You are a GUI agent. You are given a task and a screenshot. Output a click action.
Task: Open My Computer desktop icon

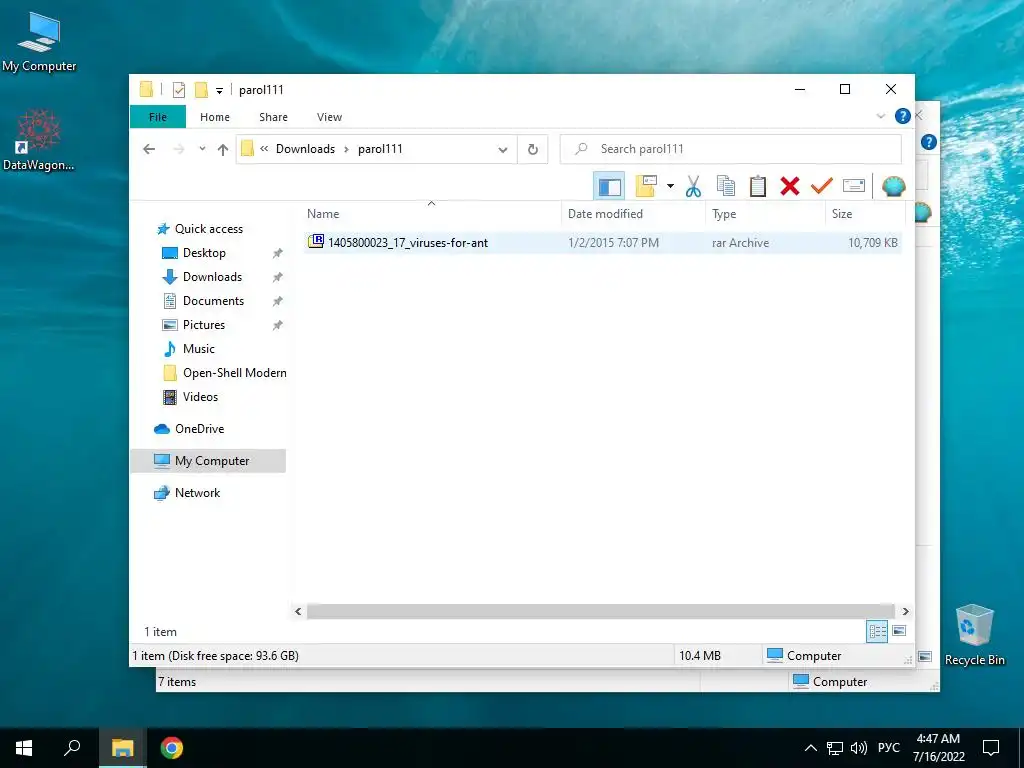pos(39,42)
